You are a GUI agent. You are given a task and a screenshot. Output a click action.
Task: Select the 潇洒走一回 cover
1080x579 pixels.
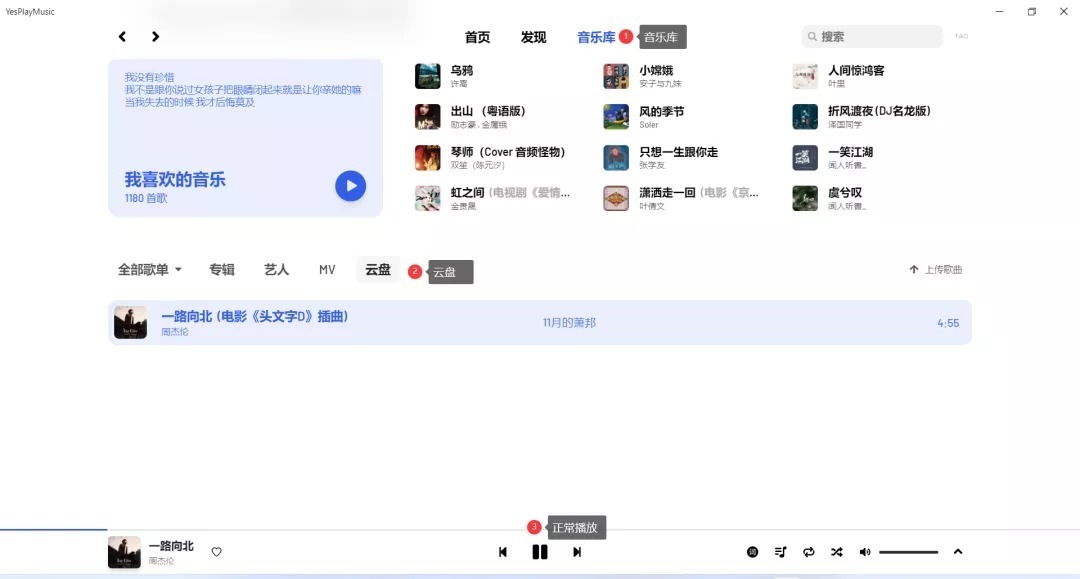[616, 198]
